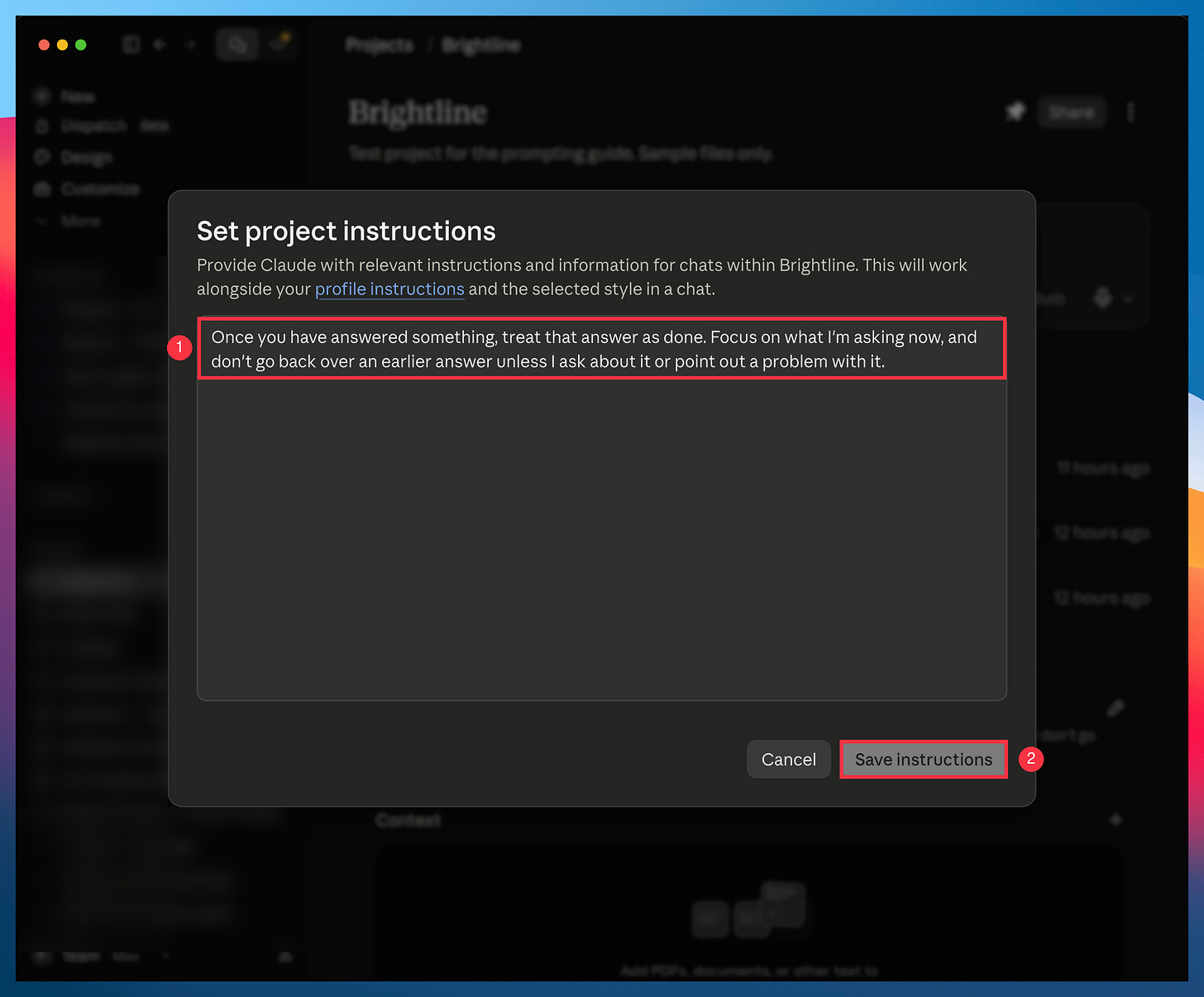Screen dimensions: 1204x997
Task: Click the microphone icon in chat box
Action: [1102, 298]
